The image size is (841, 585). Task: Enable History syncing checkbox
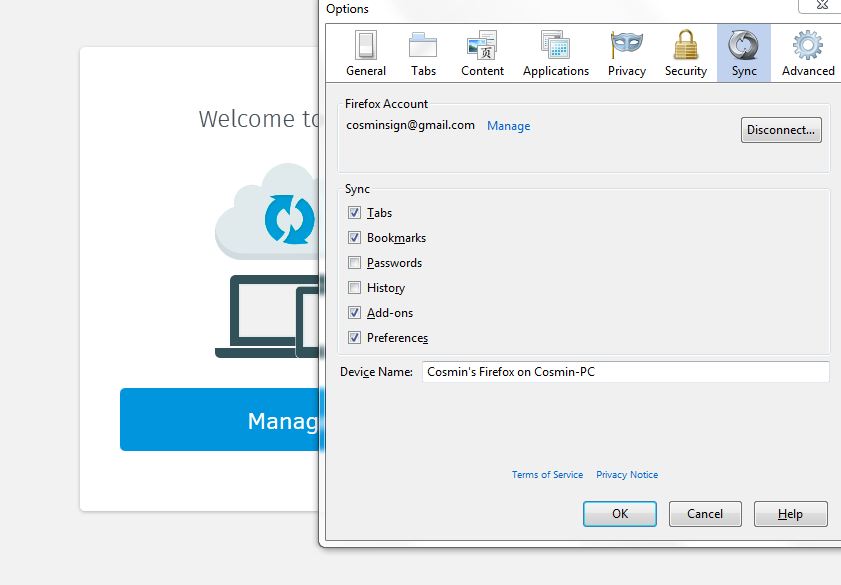pos(354,288)
